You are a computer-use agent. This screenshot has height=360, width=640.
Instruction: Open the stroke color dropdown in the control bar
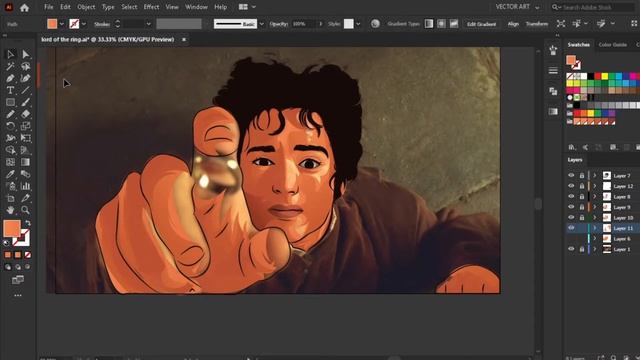click(84, 24)
